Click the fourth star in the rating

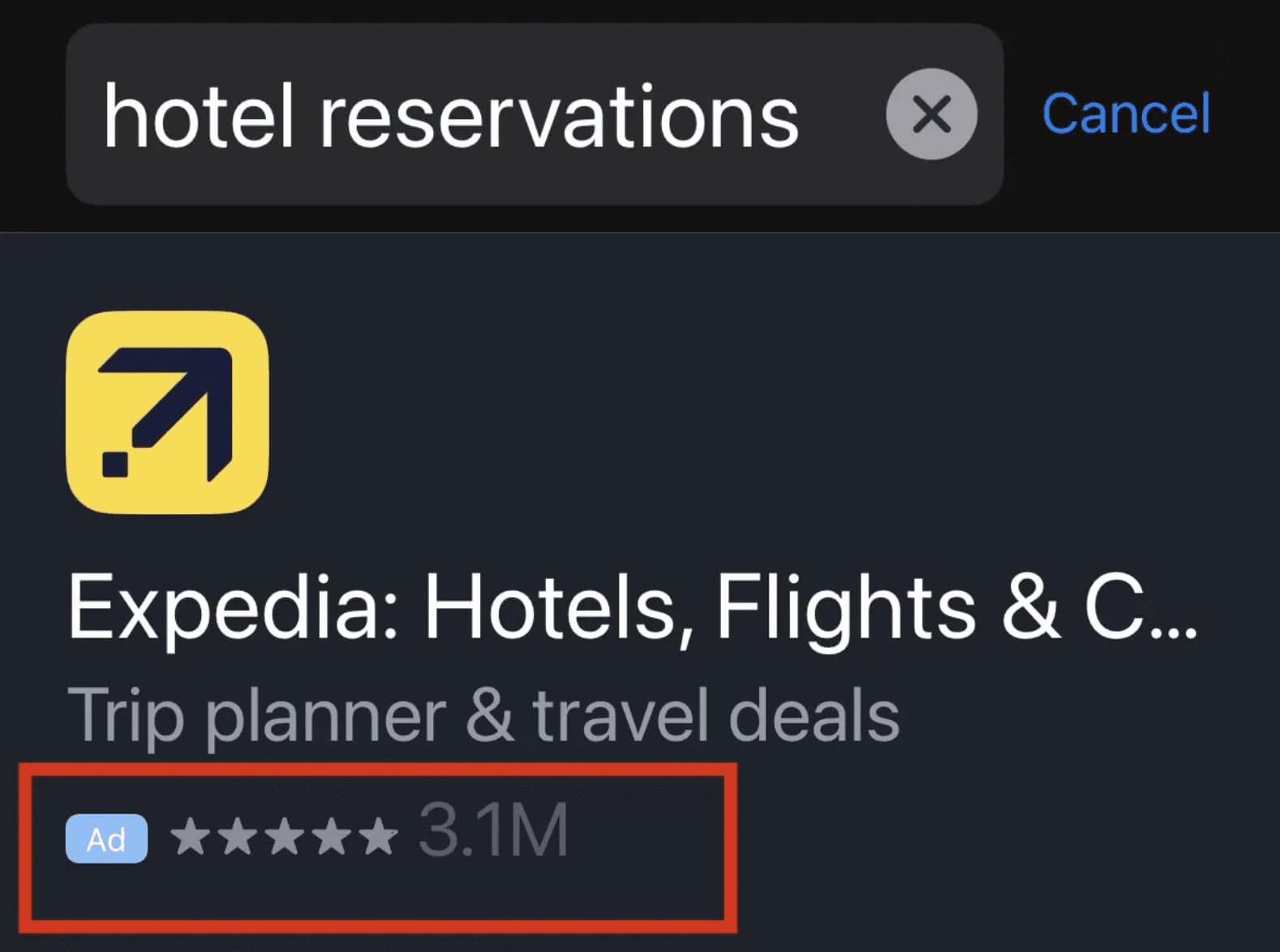click(332, 836)
